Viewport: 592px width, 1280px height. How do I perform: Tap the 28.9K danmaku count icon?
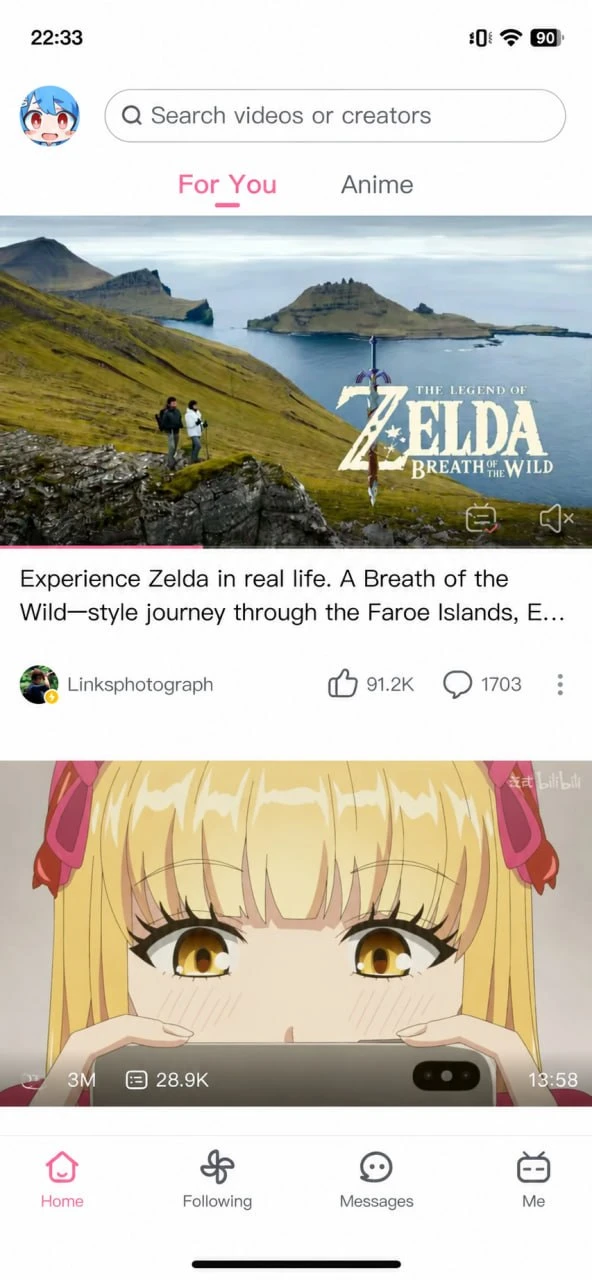(x=136, y=1080)
